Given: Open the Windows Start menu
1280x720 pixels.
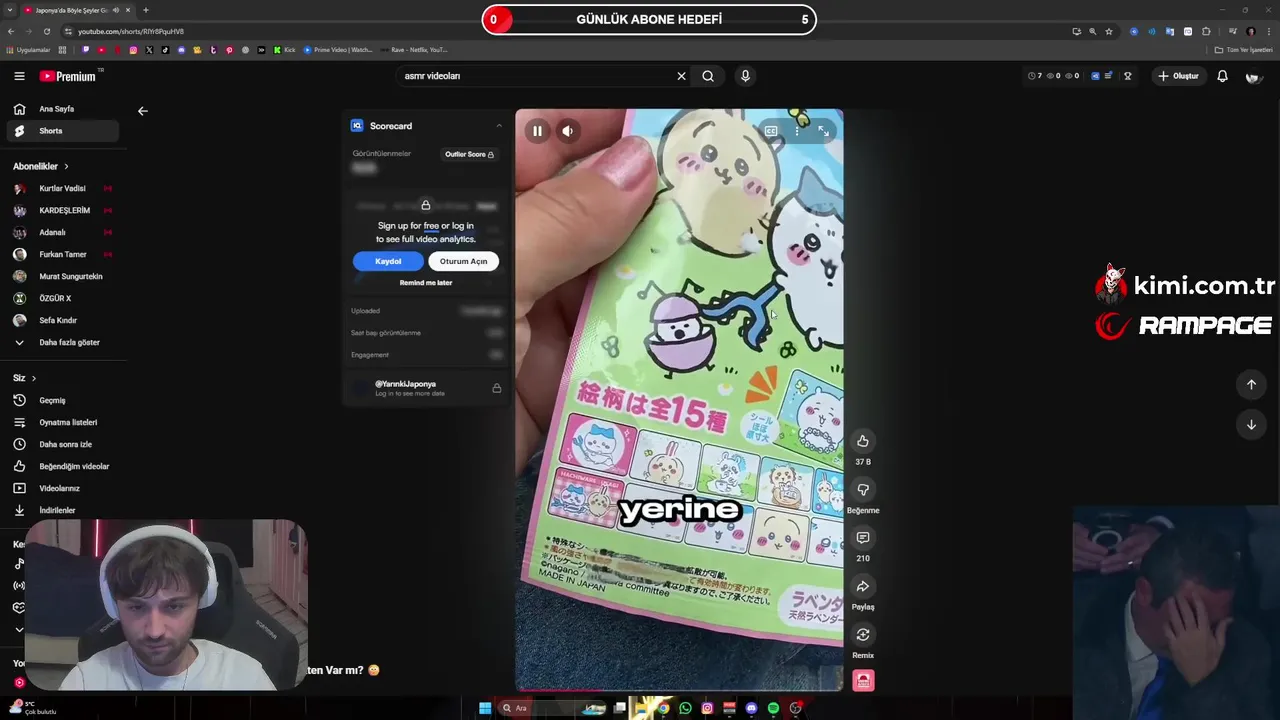Looking at the screenshot, I should (x=485, y=708).
